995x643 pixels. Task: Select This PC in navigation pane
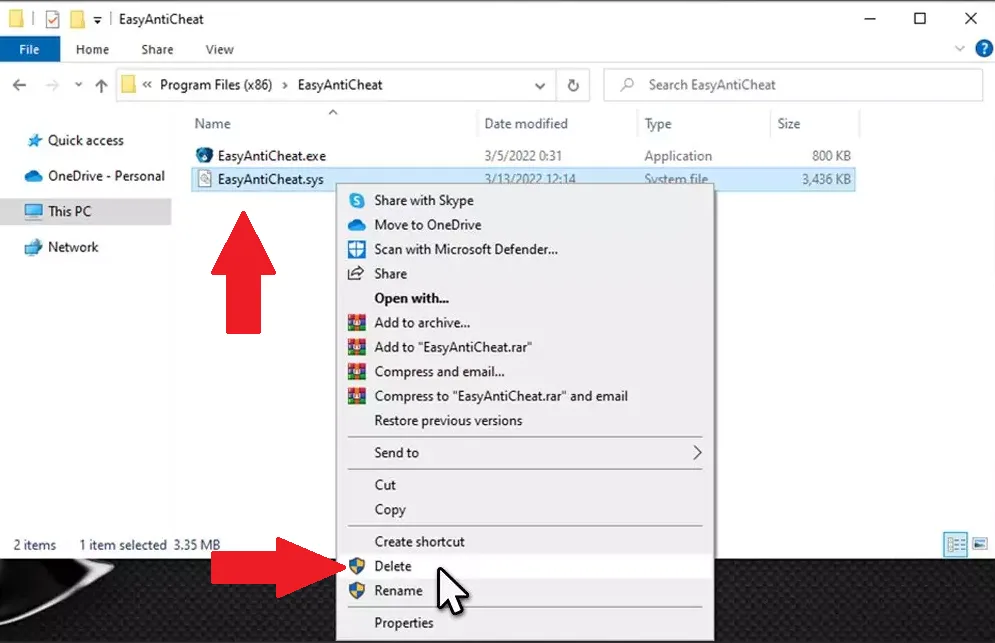(70, 211)
